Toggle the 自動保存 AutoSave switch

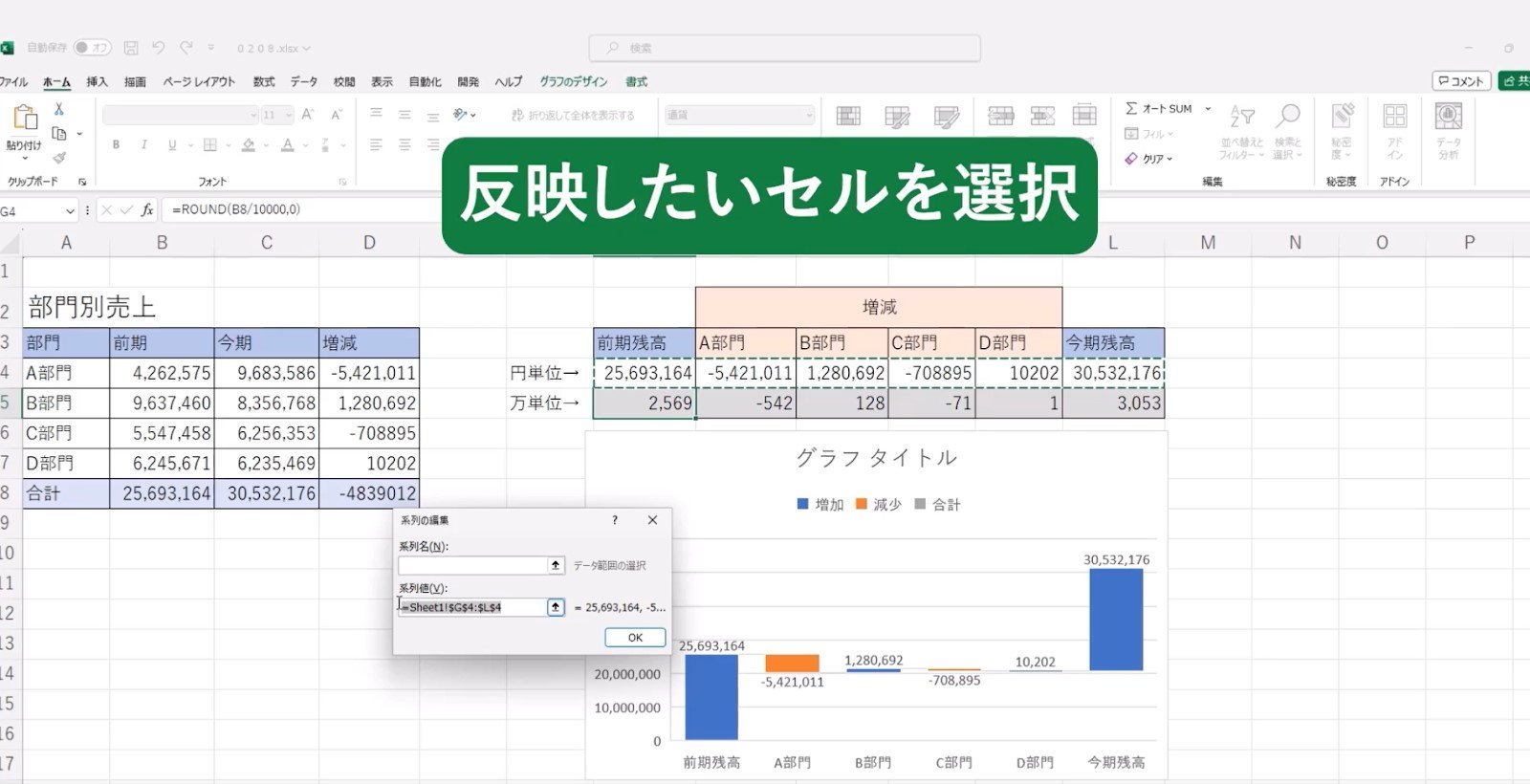tap(93, 48)
